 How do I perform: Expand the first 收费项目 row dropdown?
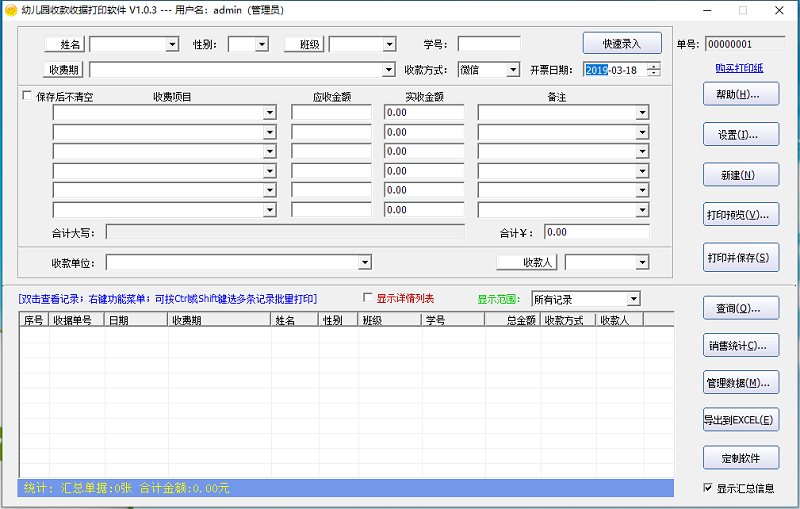(x=270, y=112)
